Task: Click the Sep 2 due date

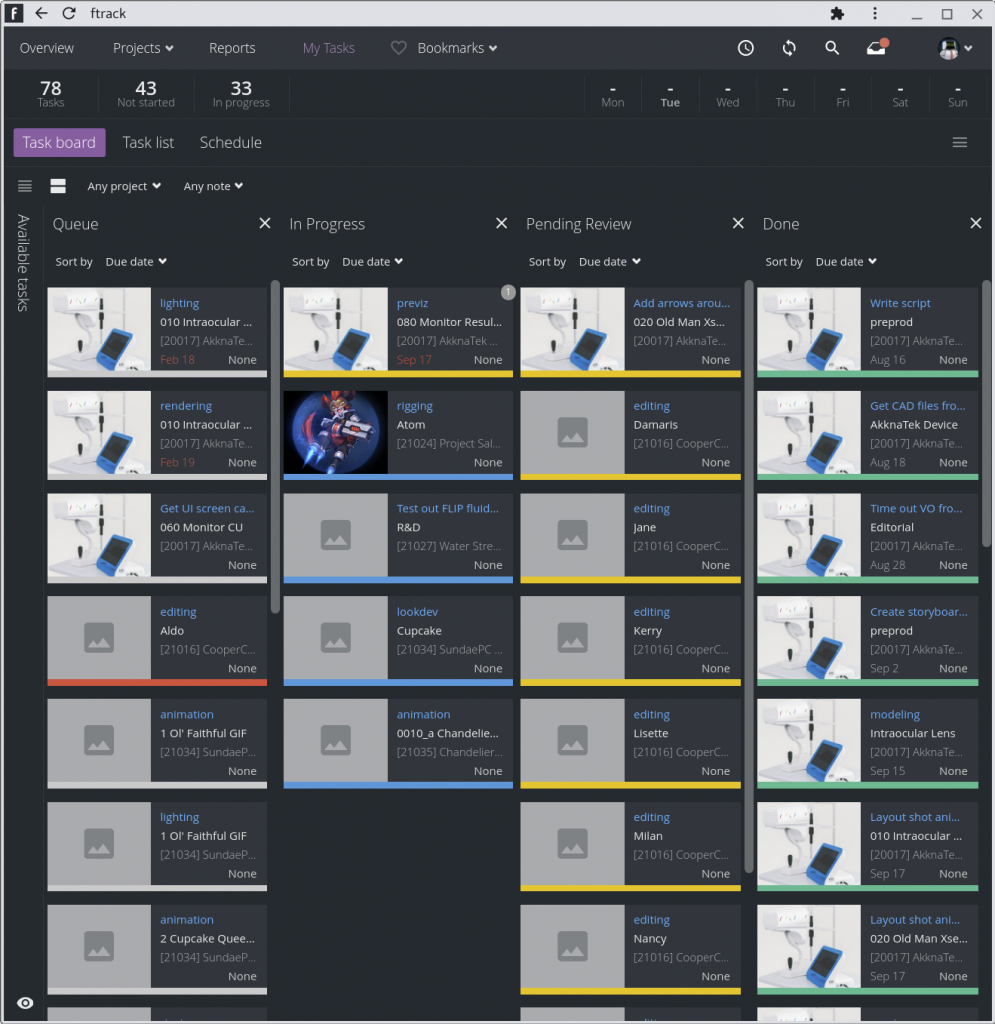Action: pyautogui.click(x=884, y=668)
